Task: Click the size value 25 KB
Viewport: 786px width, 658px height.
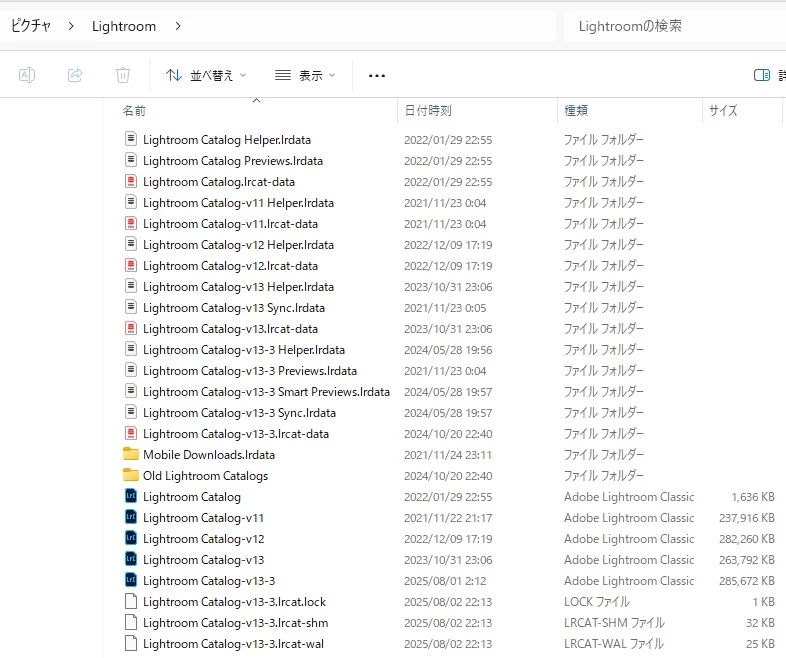Action: pyautogui.click(x=760, y=644)
